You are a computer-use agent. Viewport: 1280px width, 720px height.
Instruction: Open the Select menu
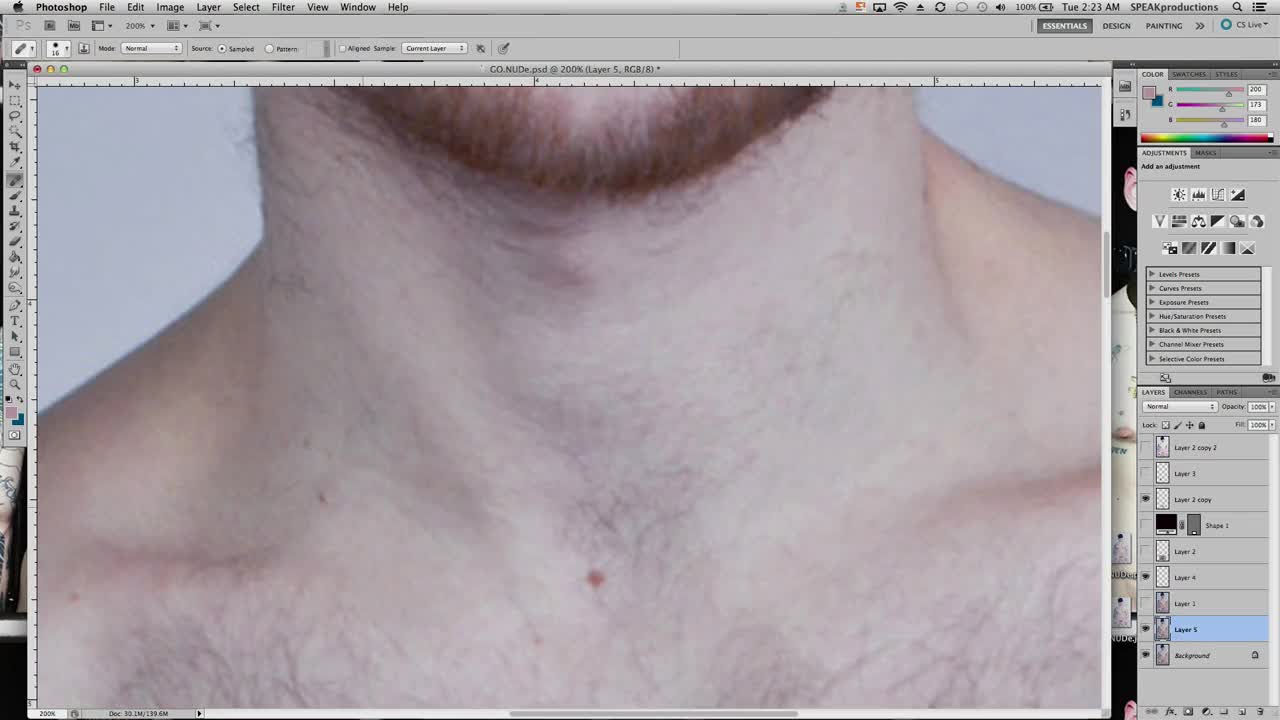[x=246, y=7]
